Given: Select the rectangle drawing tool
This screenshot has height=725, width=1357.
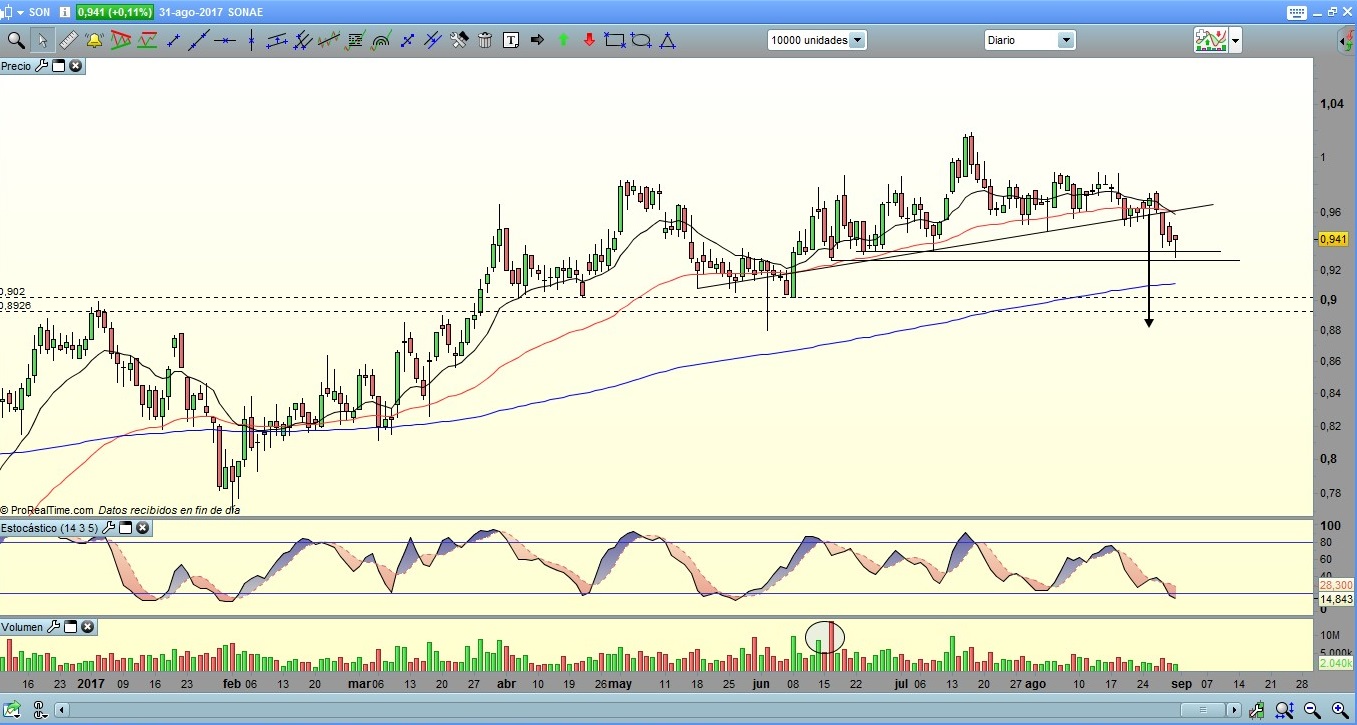Looking at the screenshot, I should [615, 40].
